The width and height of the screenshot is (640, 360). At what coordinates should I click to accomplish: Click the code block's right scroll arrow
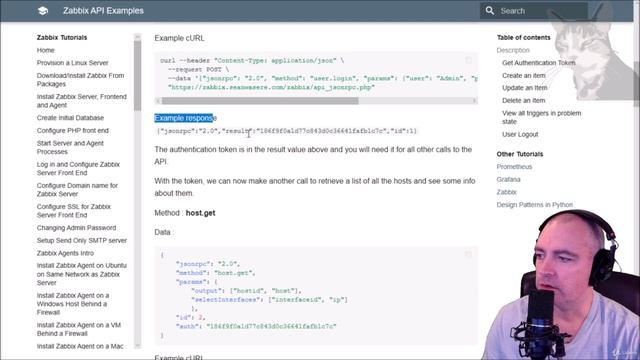(474, 101)
